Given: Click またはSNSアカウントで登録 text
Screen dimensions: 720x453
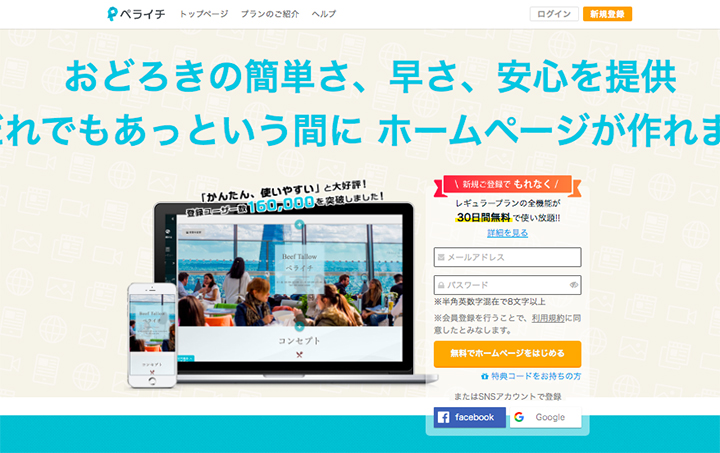Looking at the screenshot, I should [507, 397].
